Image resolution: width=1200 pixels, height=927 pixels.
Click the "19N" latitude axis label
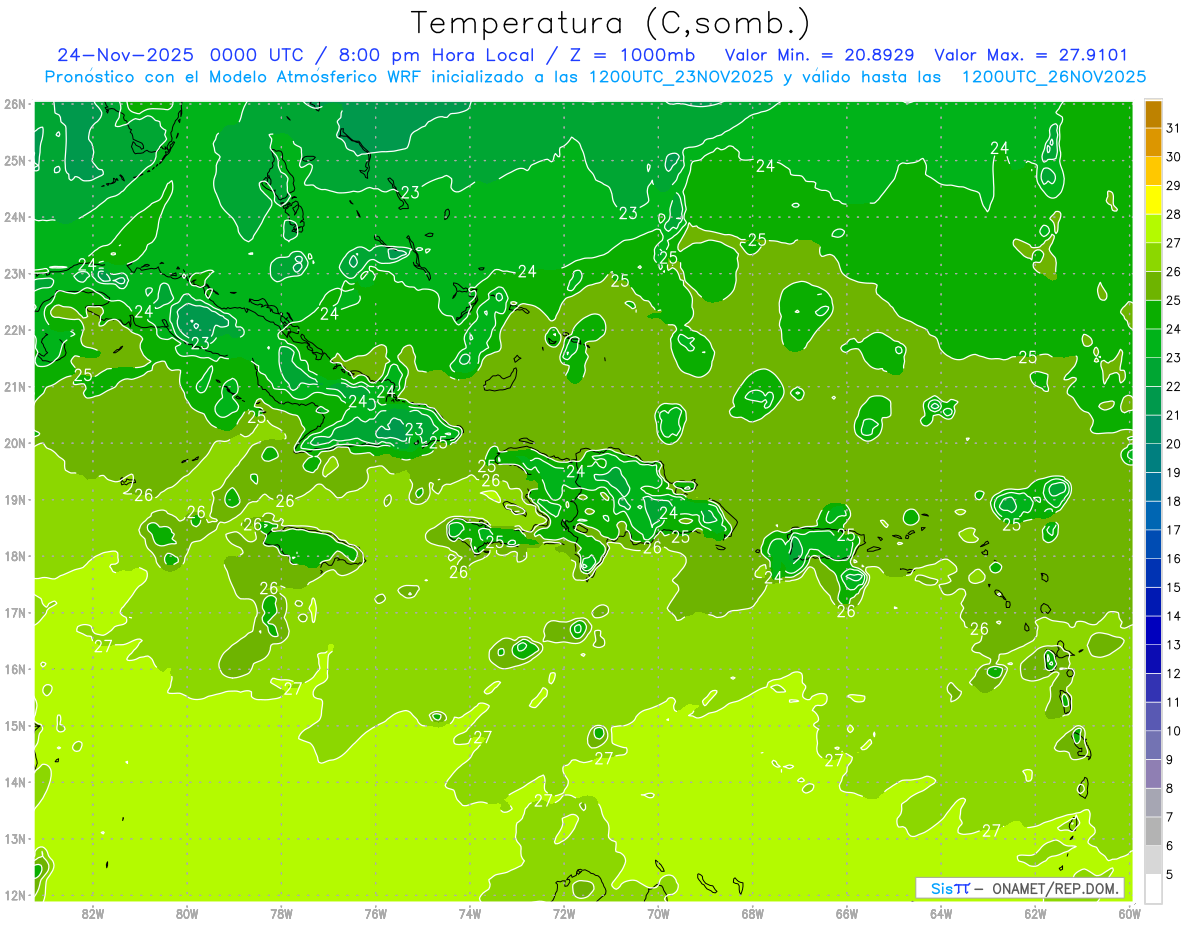pyautogui.click(x=15, y=500)
